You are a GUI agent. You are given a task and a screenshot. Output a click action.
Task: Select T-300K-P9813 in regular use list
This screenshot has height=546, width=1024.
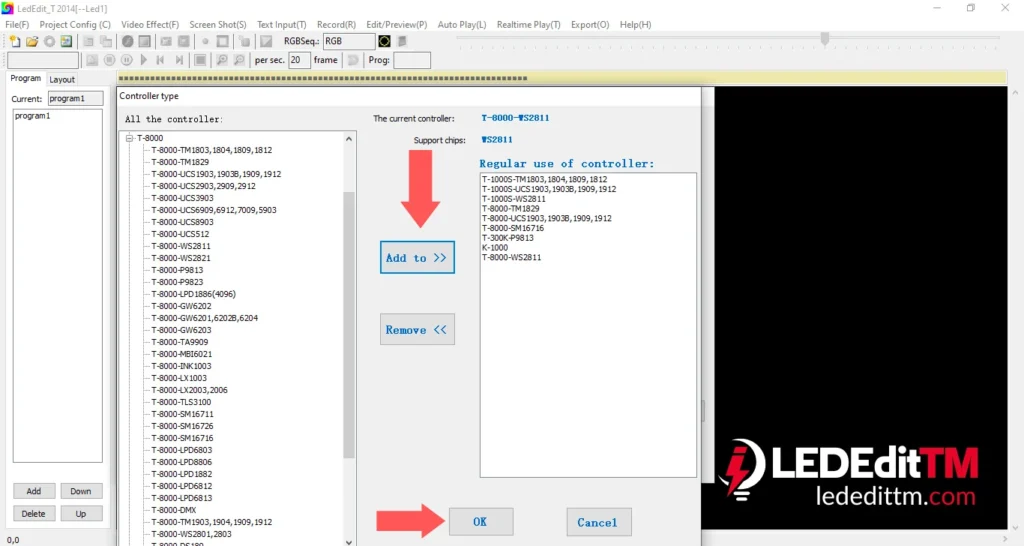click(x=508, y=238)
